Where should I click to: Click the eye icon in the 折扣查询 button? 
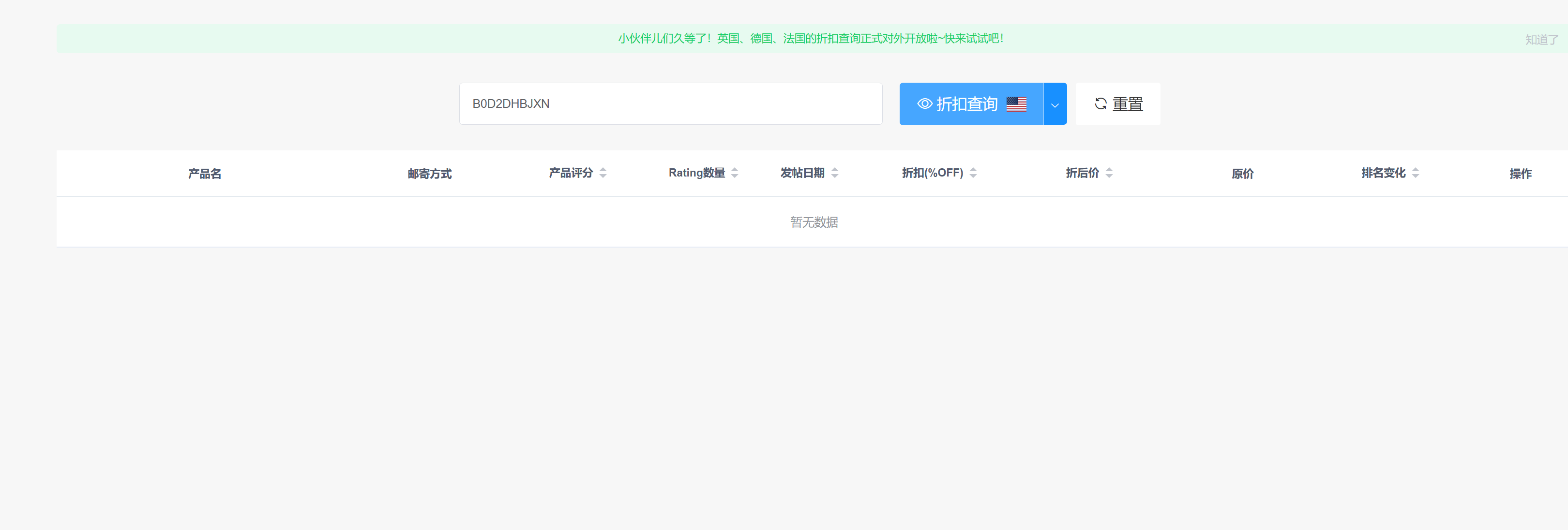[x=925, y=103]
